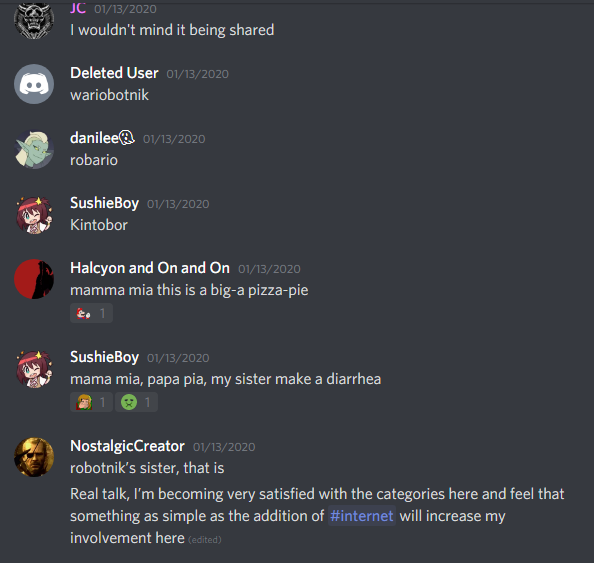This screenshot has height=563, width=594.
Task: Open the #internet channel mention link
Action: [362, 516]
